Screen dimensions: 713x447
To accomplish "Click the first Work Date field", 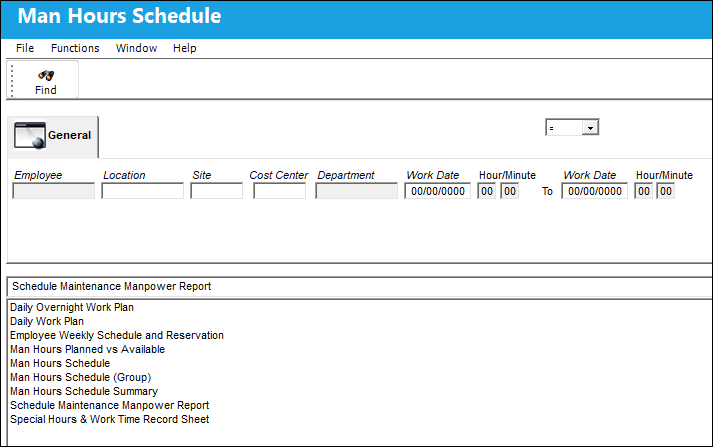I will (437, 191).
